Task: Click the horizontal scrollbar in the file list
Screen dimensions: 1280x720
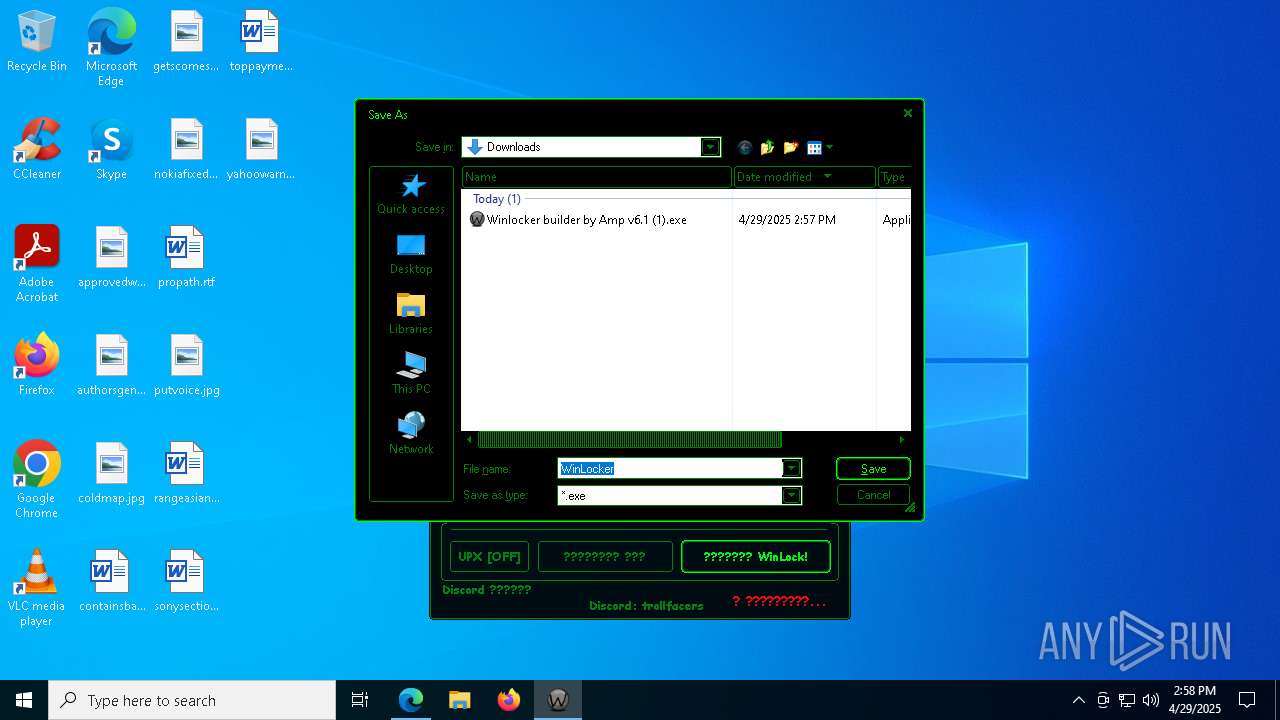Action: click(629, 440)
